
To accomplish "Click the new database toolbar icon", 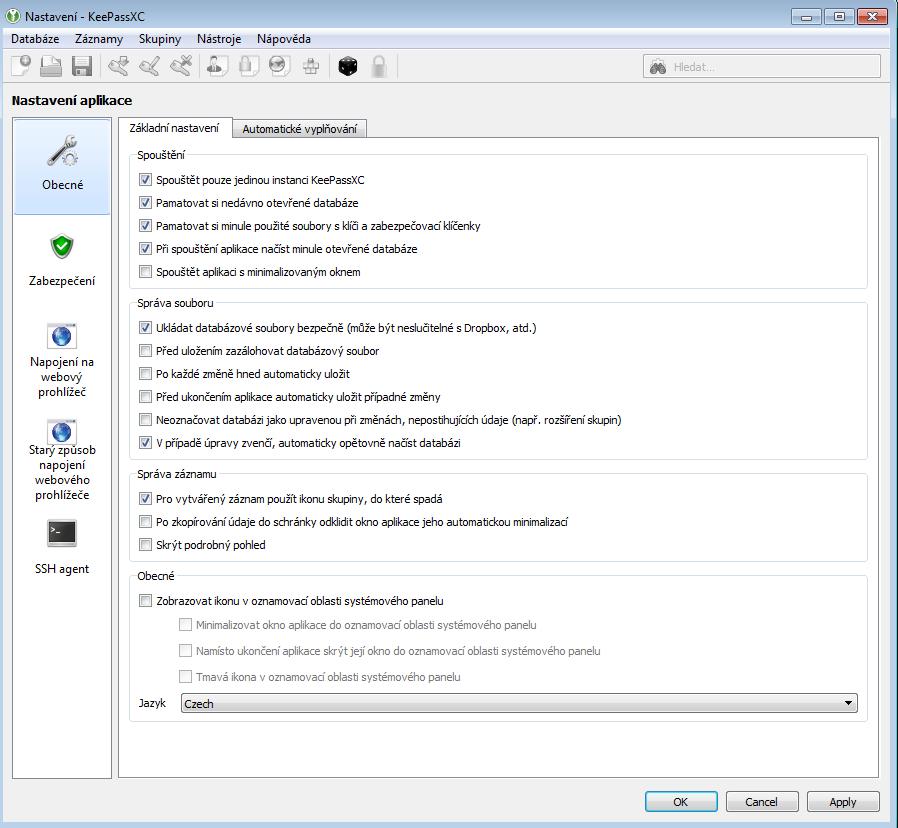I will (x=21, y=66).
